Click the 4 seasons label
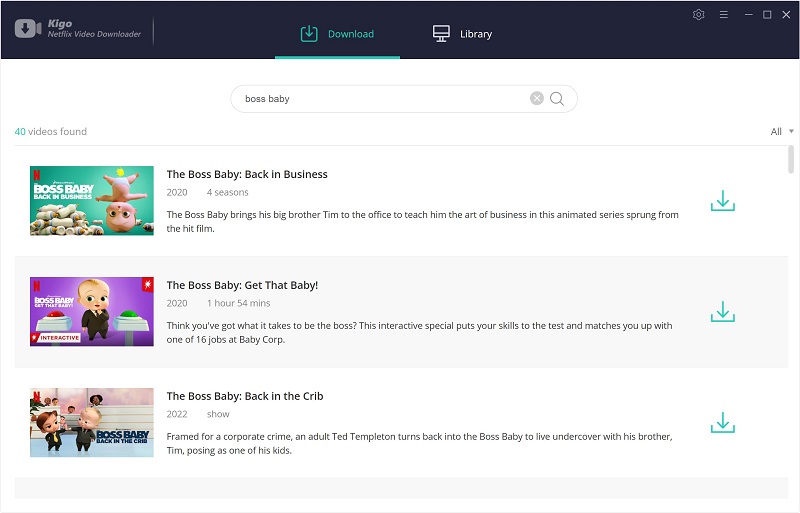This screenshot has width=800, height=513. (x=228, y=192)
